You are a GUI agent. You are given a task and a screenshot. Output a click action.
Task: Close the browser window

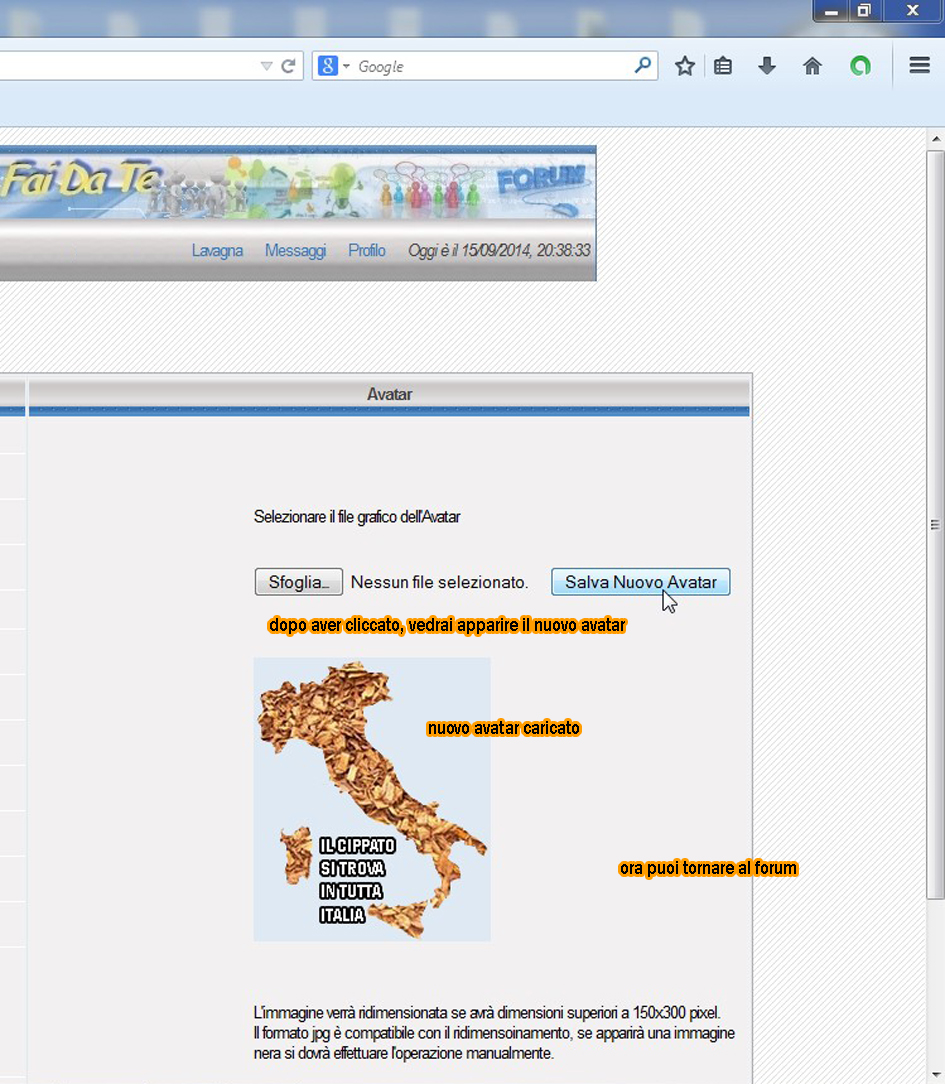click(x=913, y=10)
